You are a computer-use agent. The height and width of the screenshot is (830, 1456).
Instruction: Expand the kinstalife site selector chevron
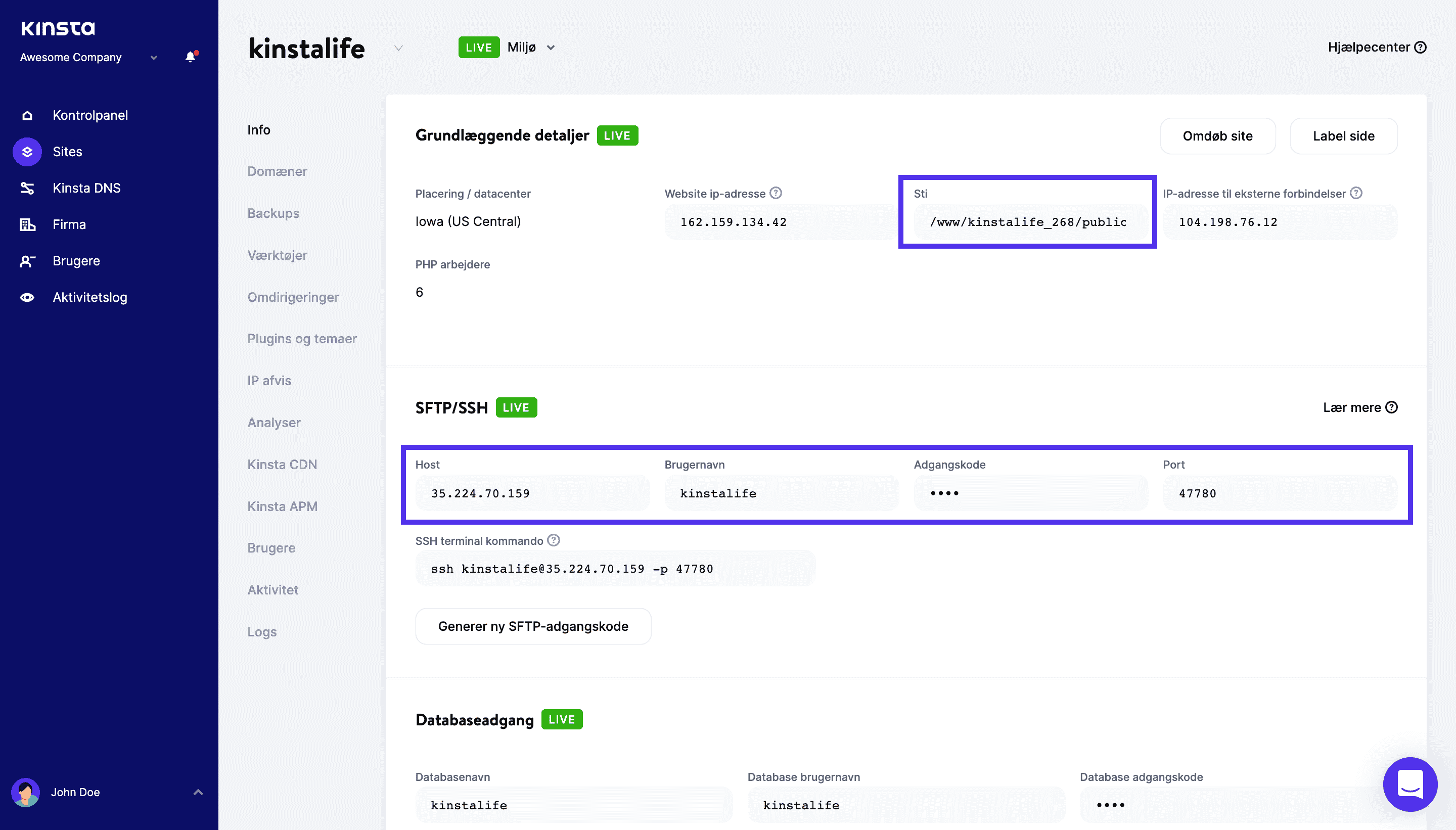398,49
